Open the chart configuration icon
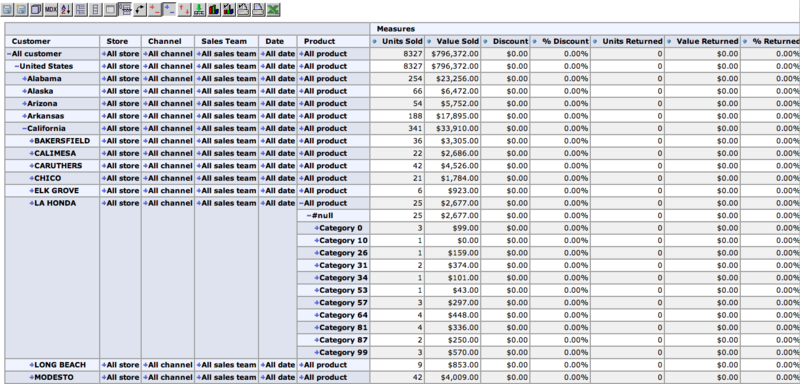The image size is (800, 384). point(229,9)
